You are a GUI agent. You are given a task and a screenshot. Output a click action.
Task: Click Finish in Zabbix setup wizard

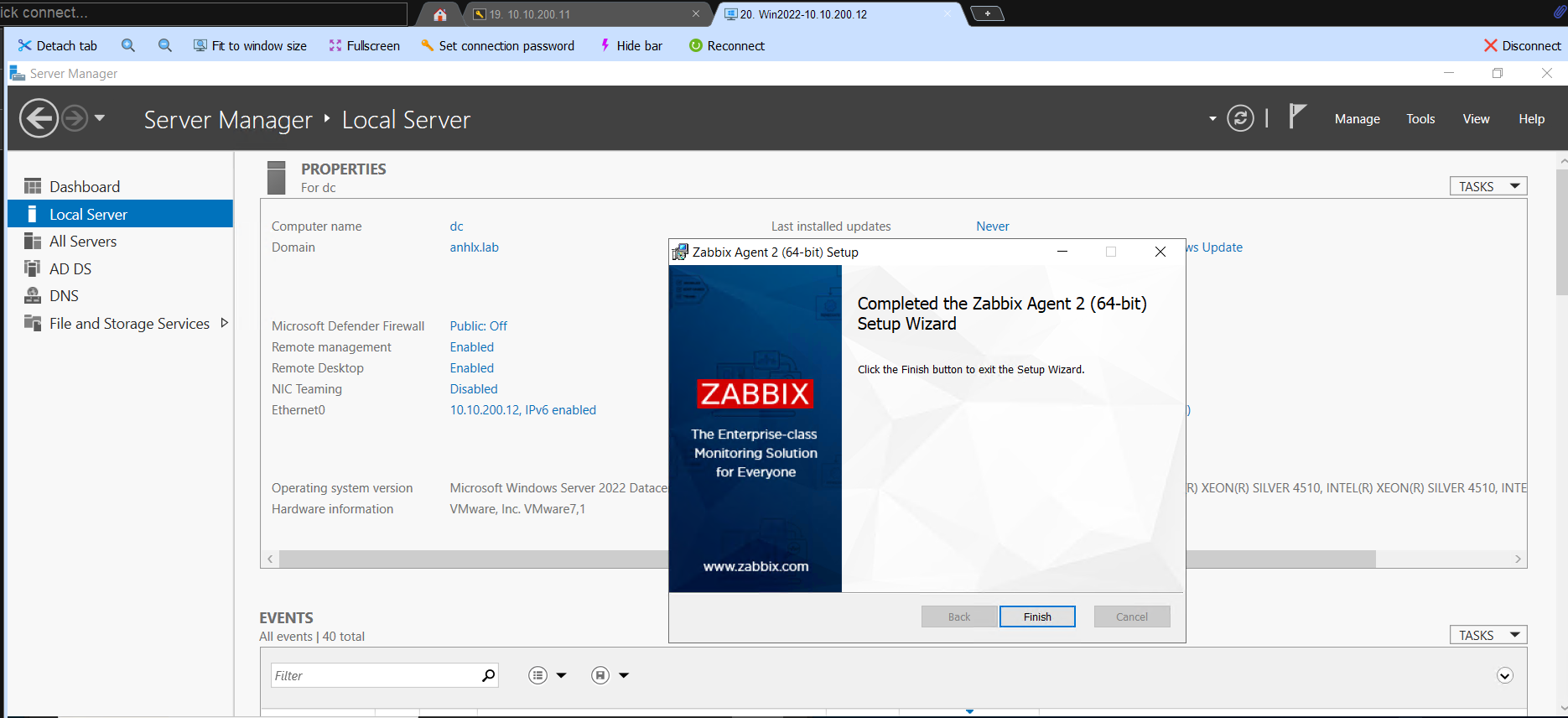click(1036, 617)
